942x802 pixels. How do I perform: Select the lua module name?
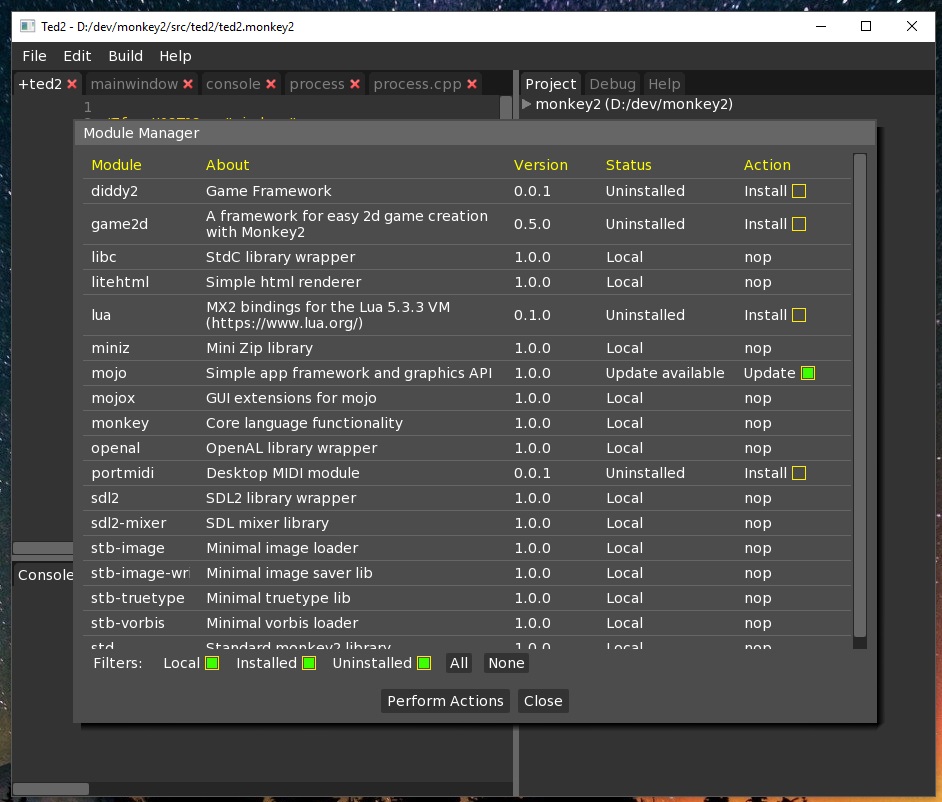101,315
